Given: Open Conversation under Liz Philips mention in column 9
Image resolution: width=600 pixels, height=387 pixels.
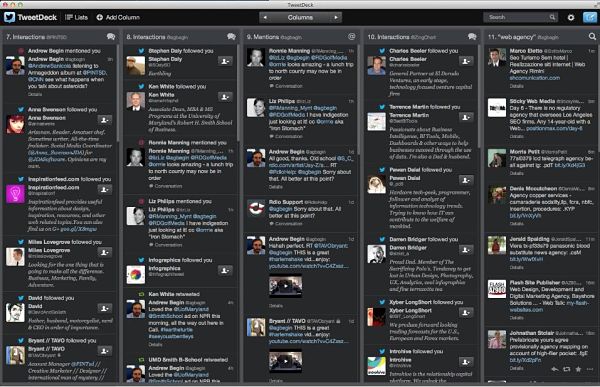Looking at the screenshot, I should 286,136.
